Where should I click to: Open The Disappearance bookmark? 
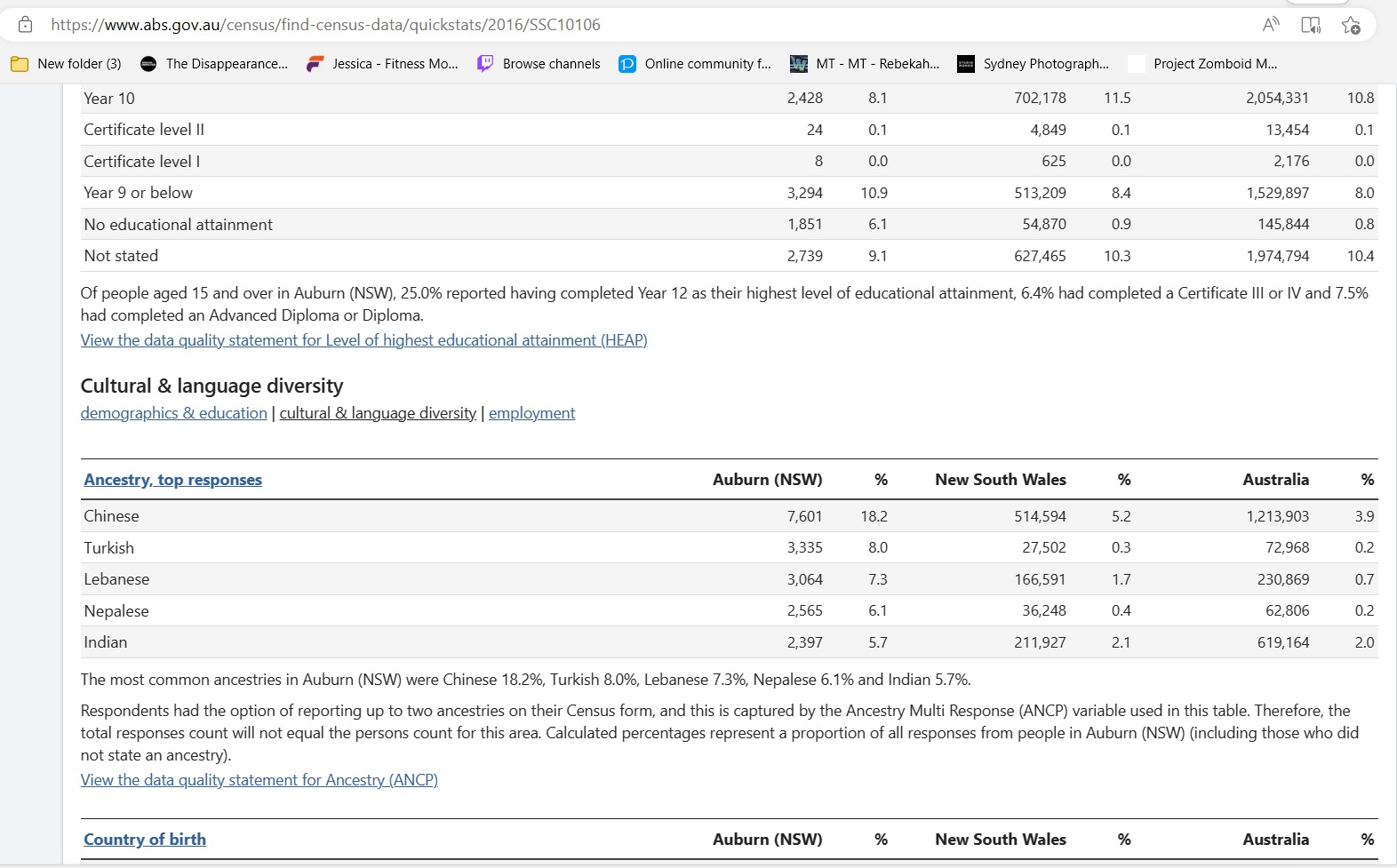click(x=214, y=64)
